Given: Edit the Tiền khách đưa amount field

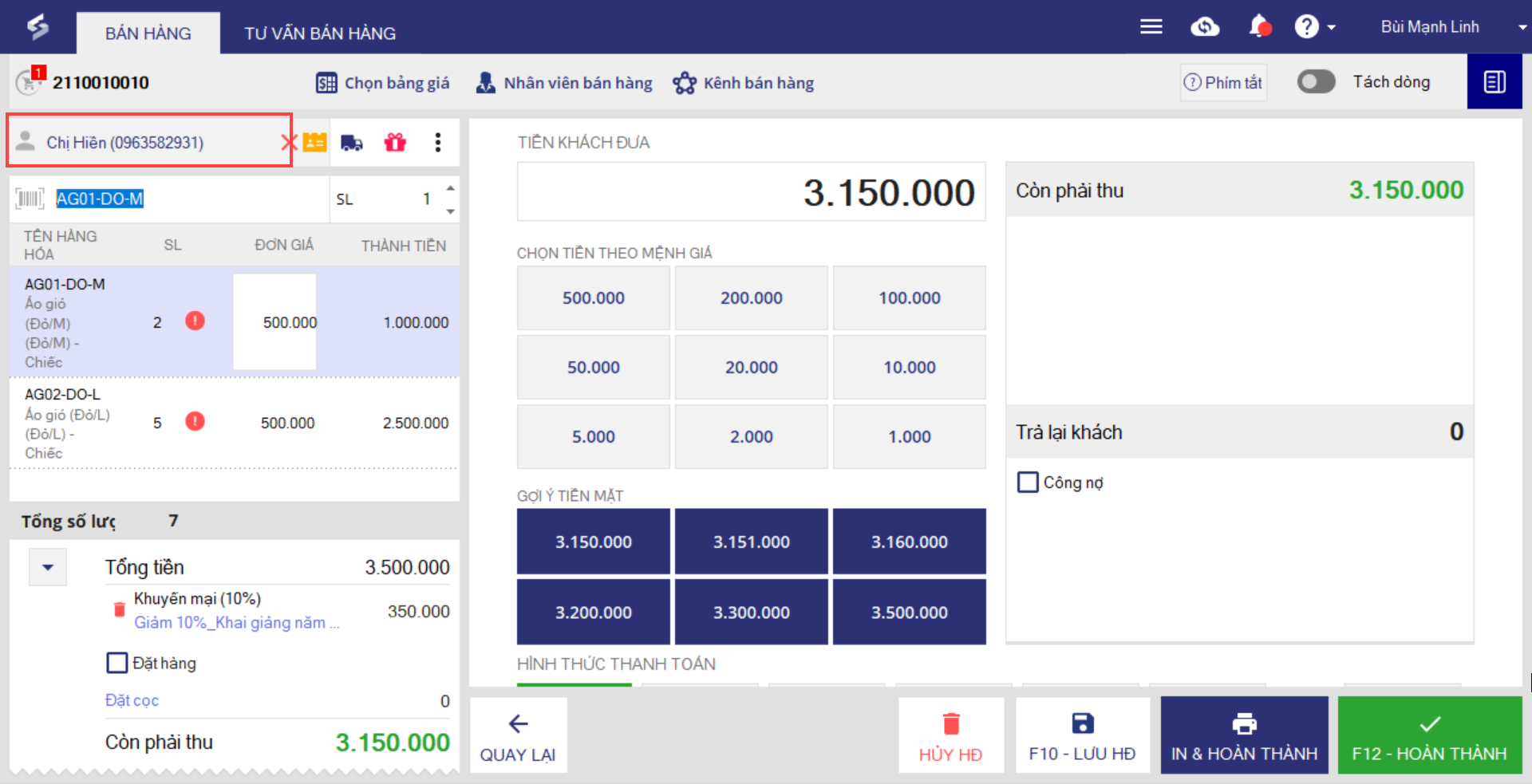Looking at the screenshot, I should click(x=752, y=192).
